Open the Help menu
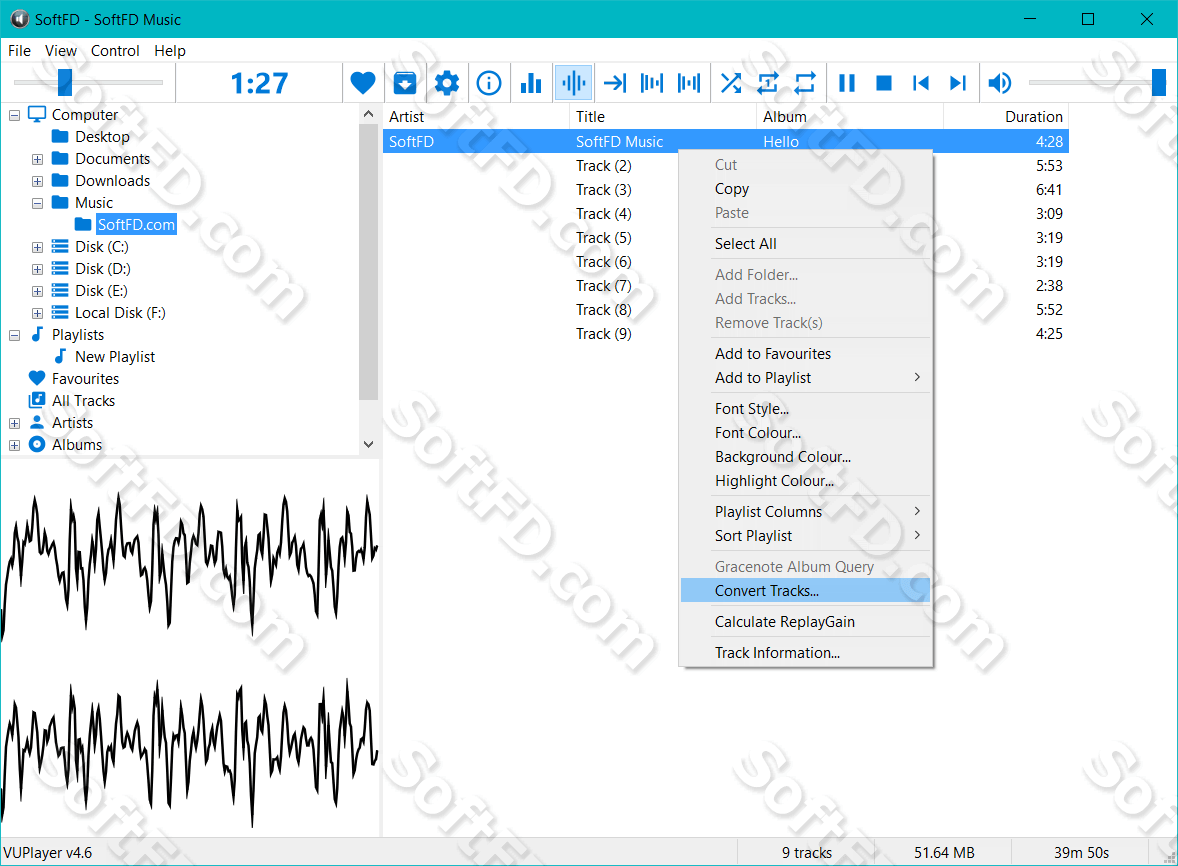This screenshot has height=866, width=1178. pos(170,50)
